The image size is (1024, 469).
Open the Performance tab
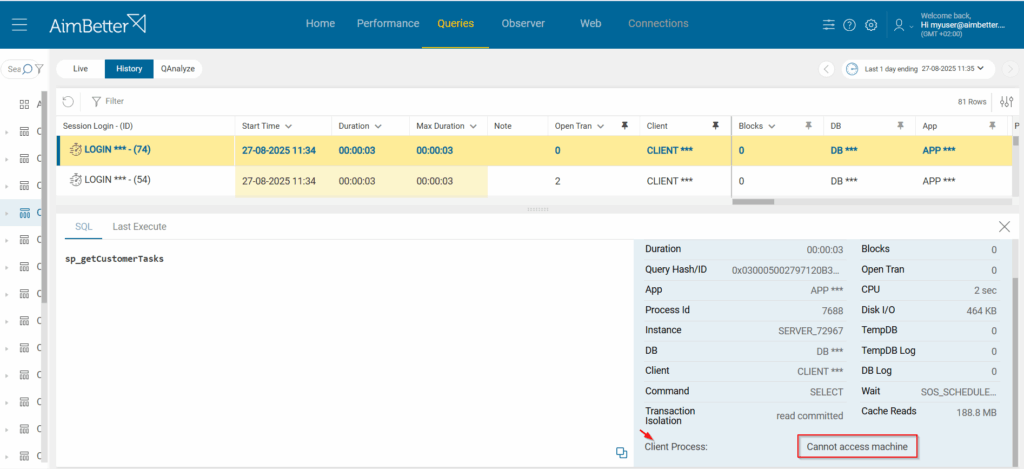coord(388,24)
